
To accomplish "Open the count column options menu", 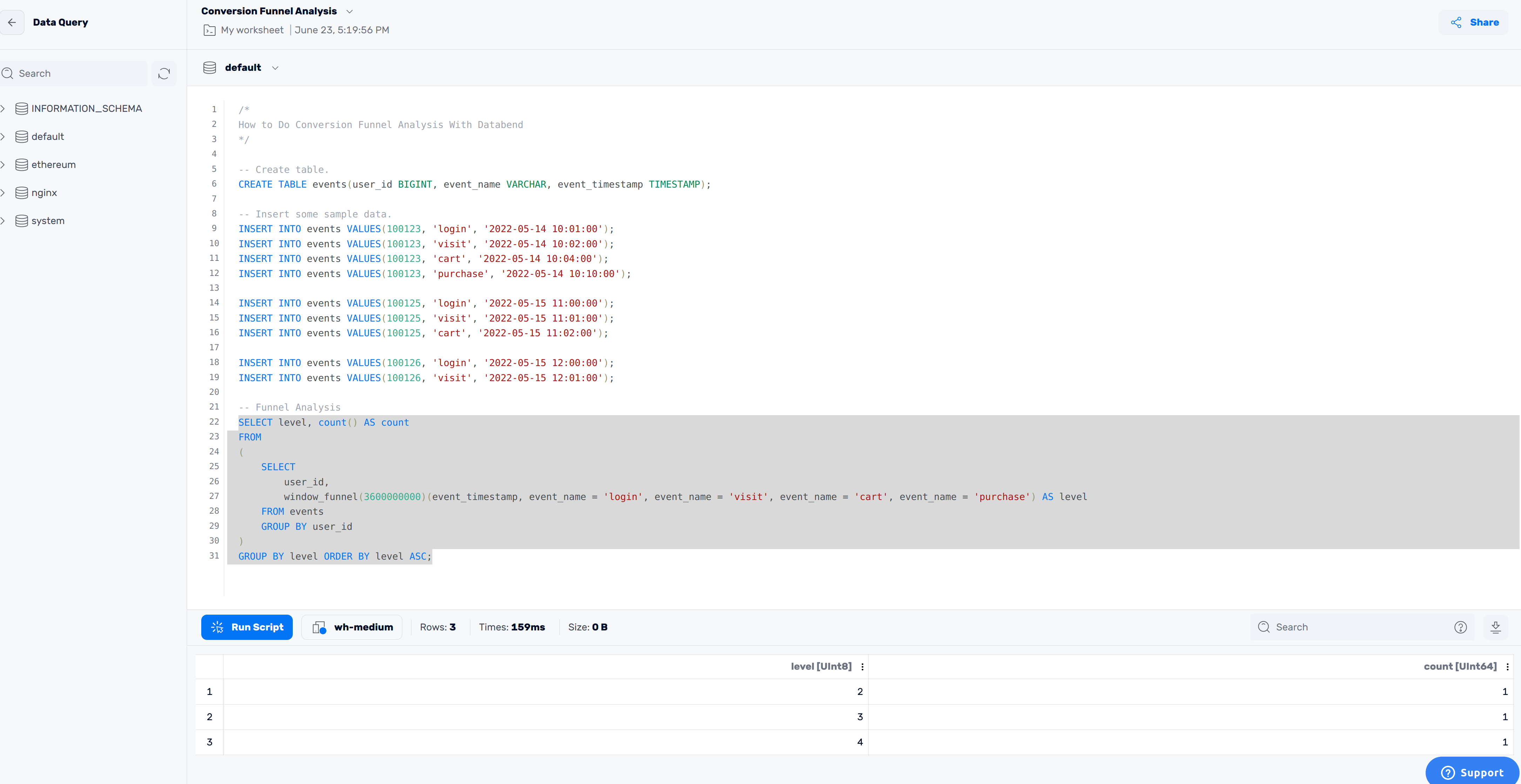I will [x=1507, y=667].
